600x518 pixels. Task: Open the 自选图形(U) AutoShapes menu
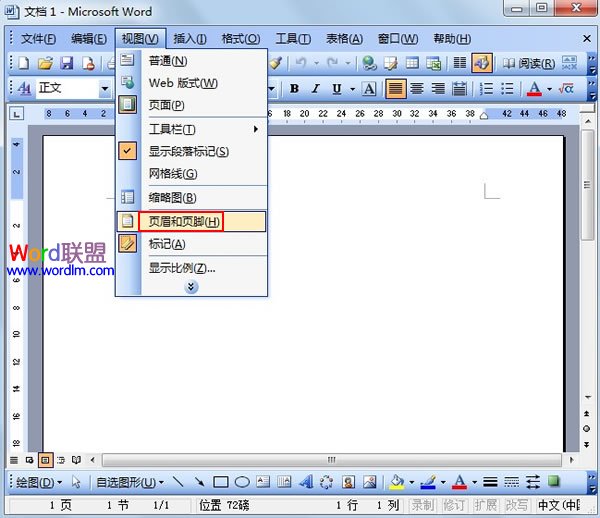(130, 482)
